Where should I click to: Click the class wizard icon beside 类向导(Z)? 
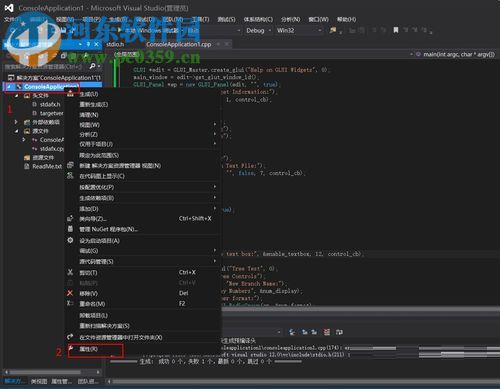(x=70, y=219)
